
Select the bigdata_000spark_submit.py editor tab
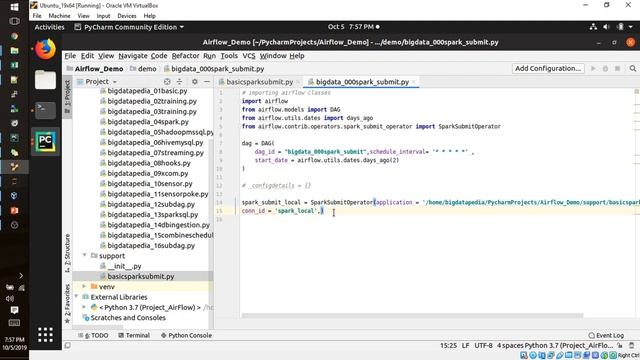pos(362,82)
